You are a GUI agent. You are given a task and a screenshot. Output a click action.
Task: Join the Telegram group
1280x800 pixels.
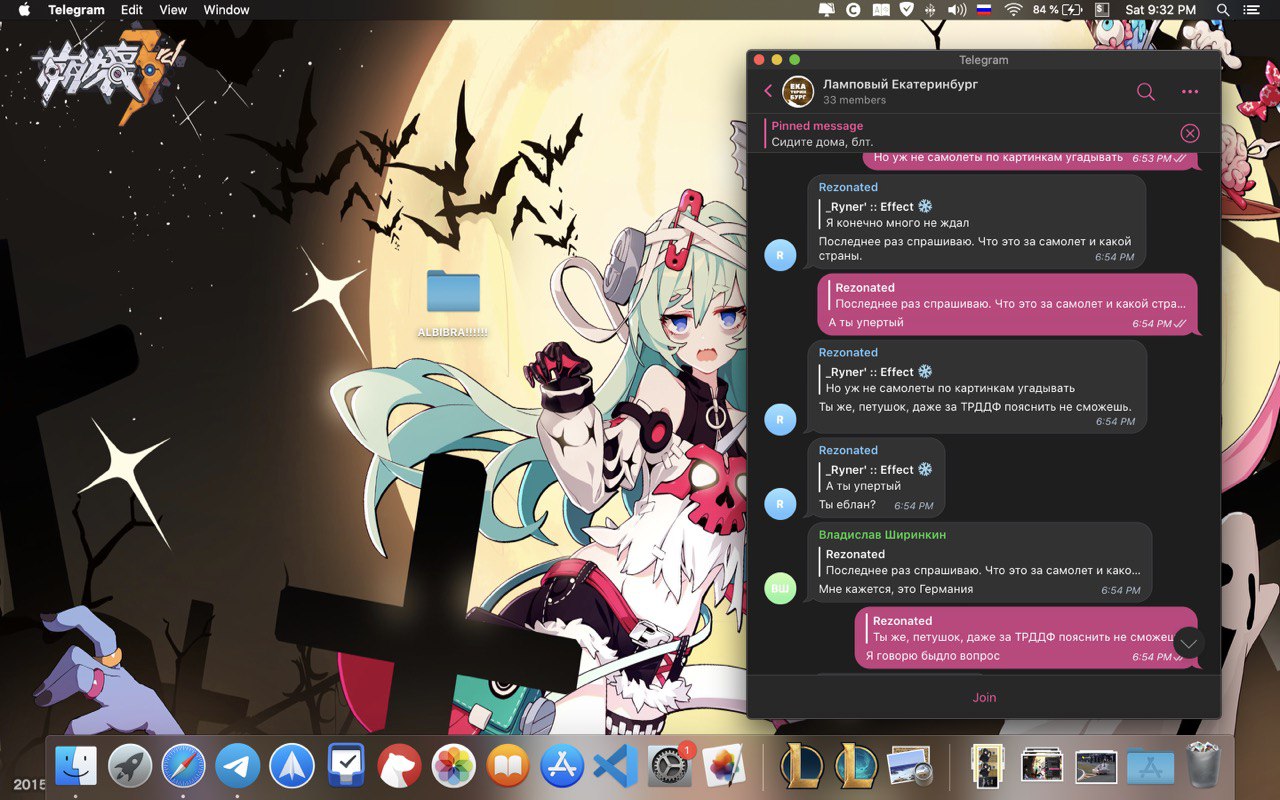(984, 697)
